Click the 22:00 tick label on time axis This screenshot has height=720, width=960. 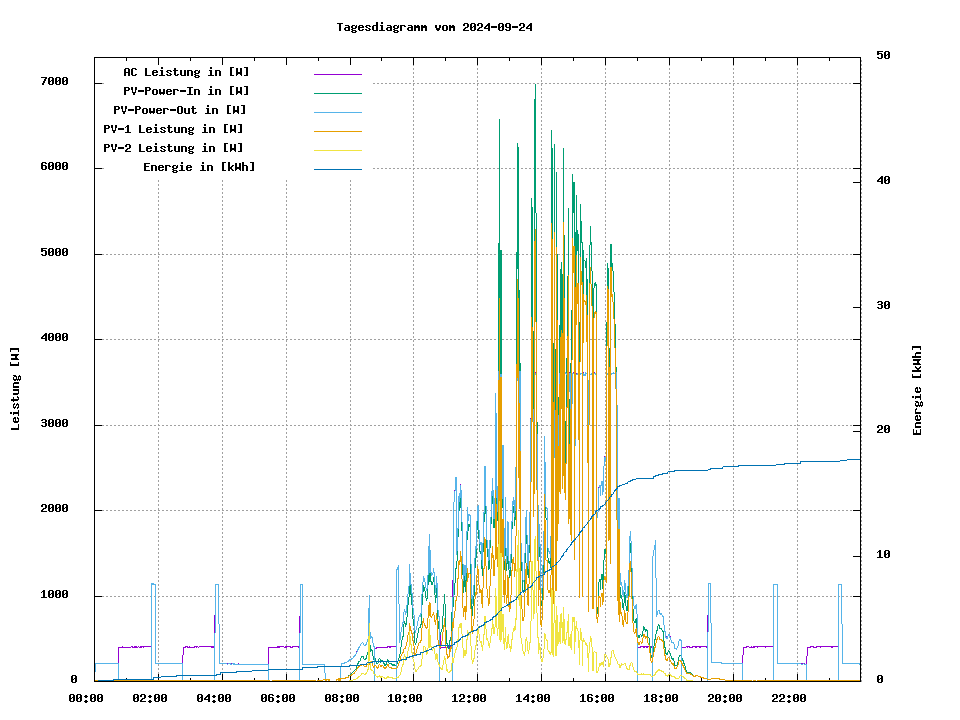click(x=788, y=698)
